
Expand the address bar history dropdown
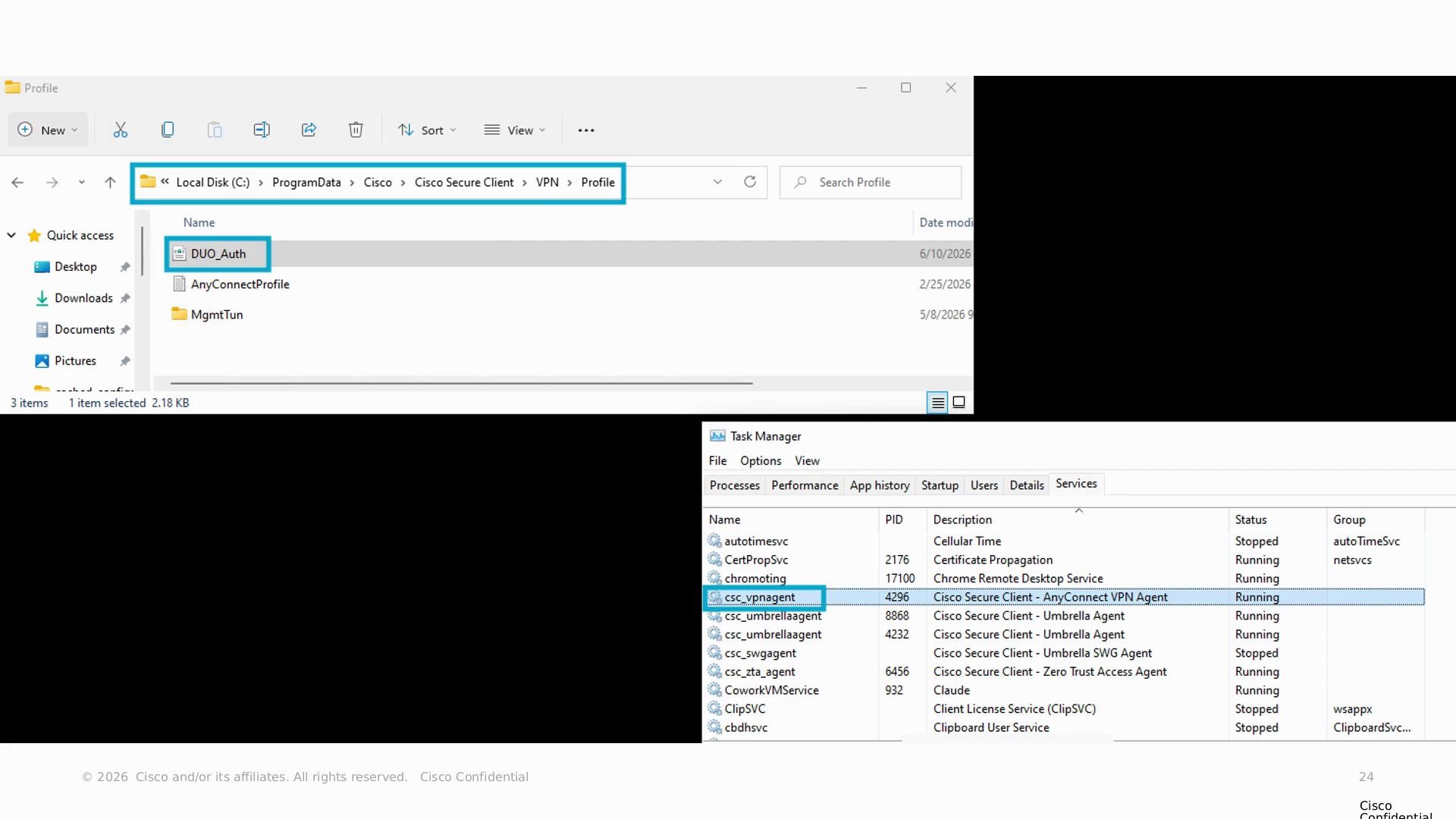(717, 182)
